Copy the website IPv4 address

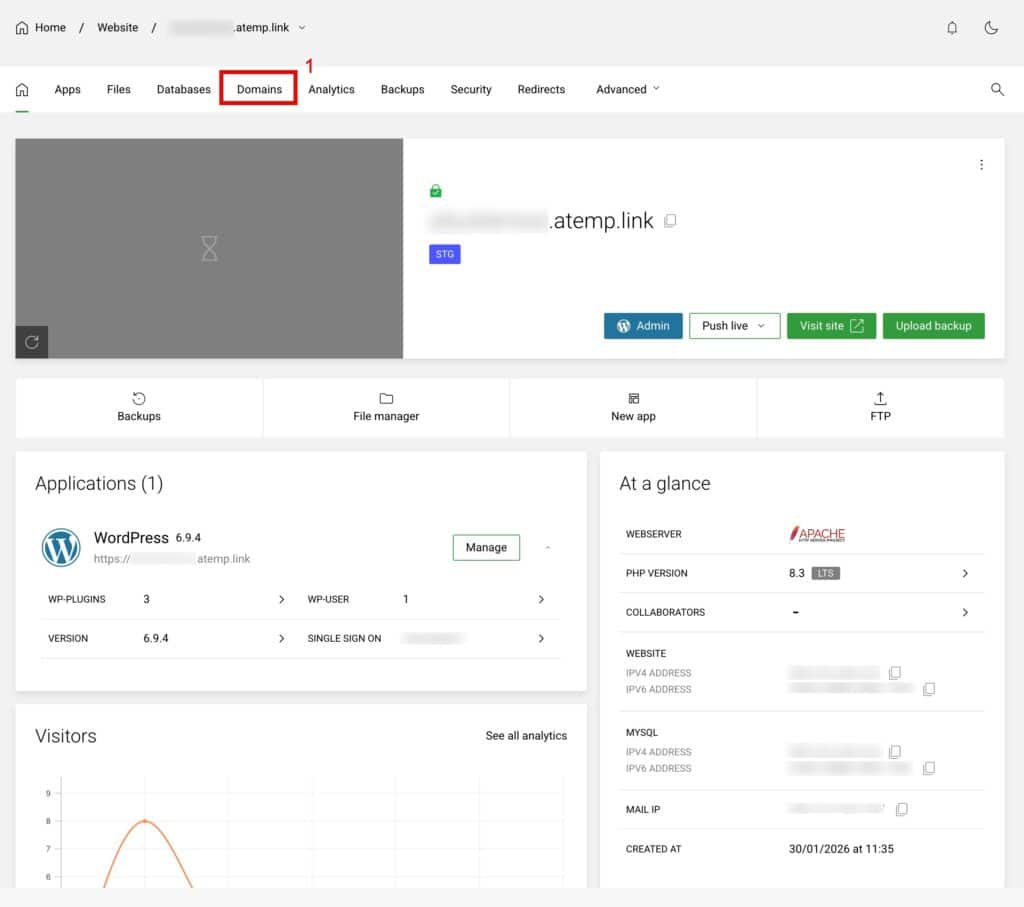[895, 673]
